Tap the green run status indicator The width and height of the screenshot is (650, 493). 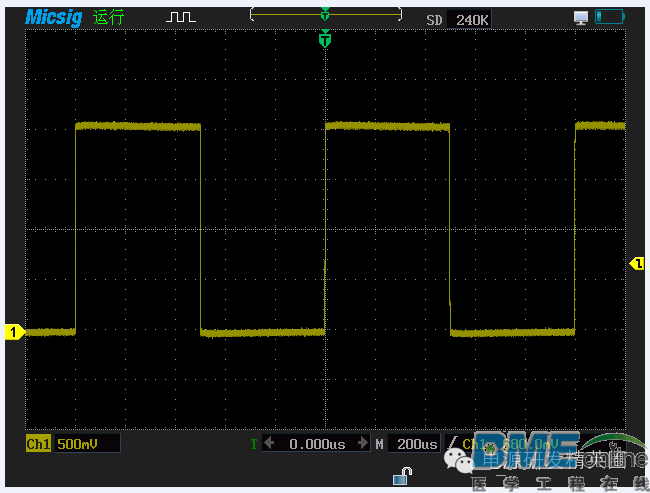pyautogui.click(x=108, y=17)
